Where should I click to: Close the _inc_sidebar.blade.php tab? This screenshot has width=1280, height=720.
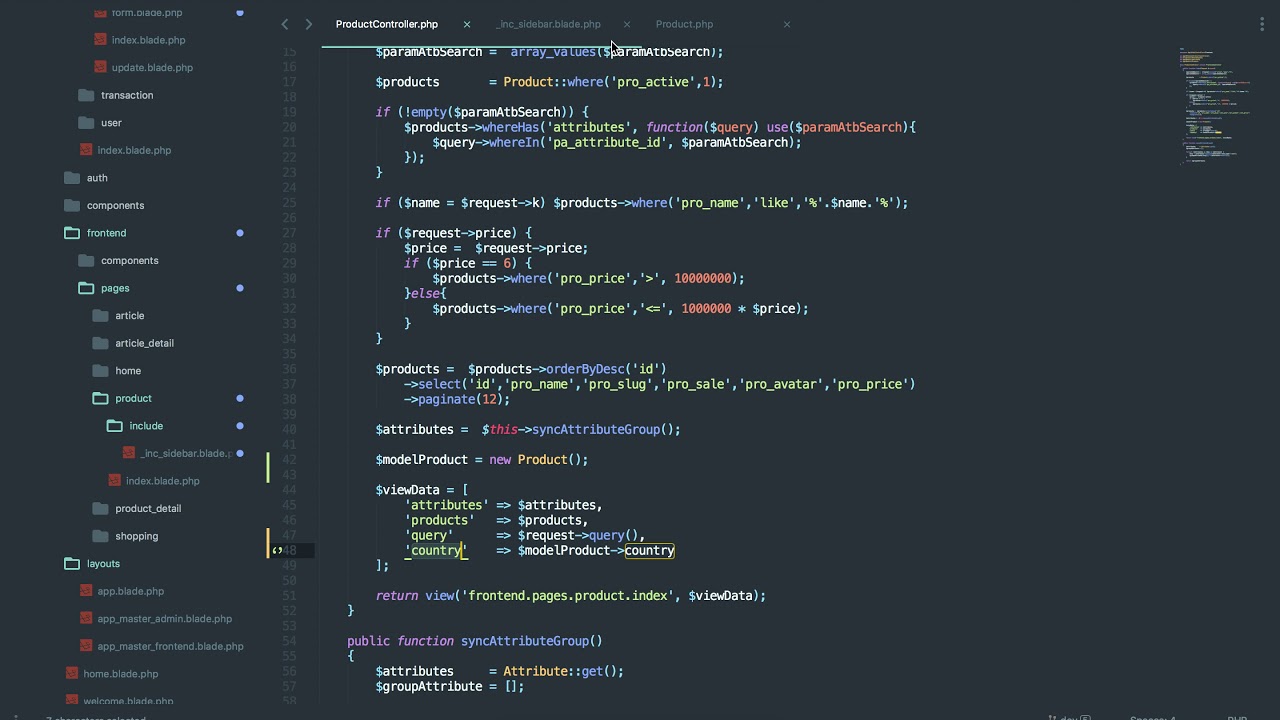627,24
